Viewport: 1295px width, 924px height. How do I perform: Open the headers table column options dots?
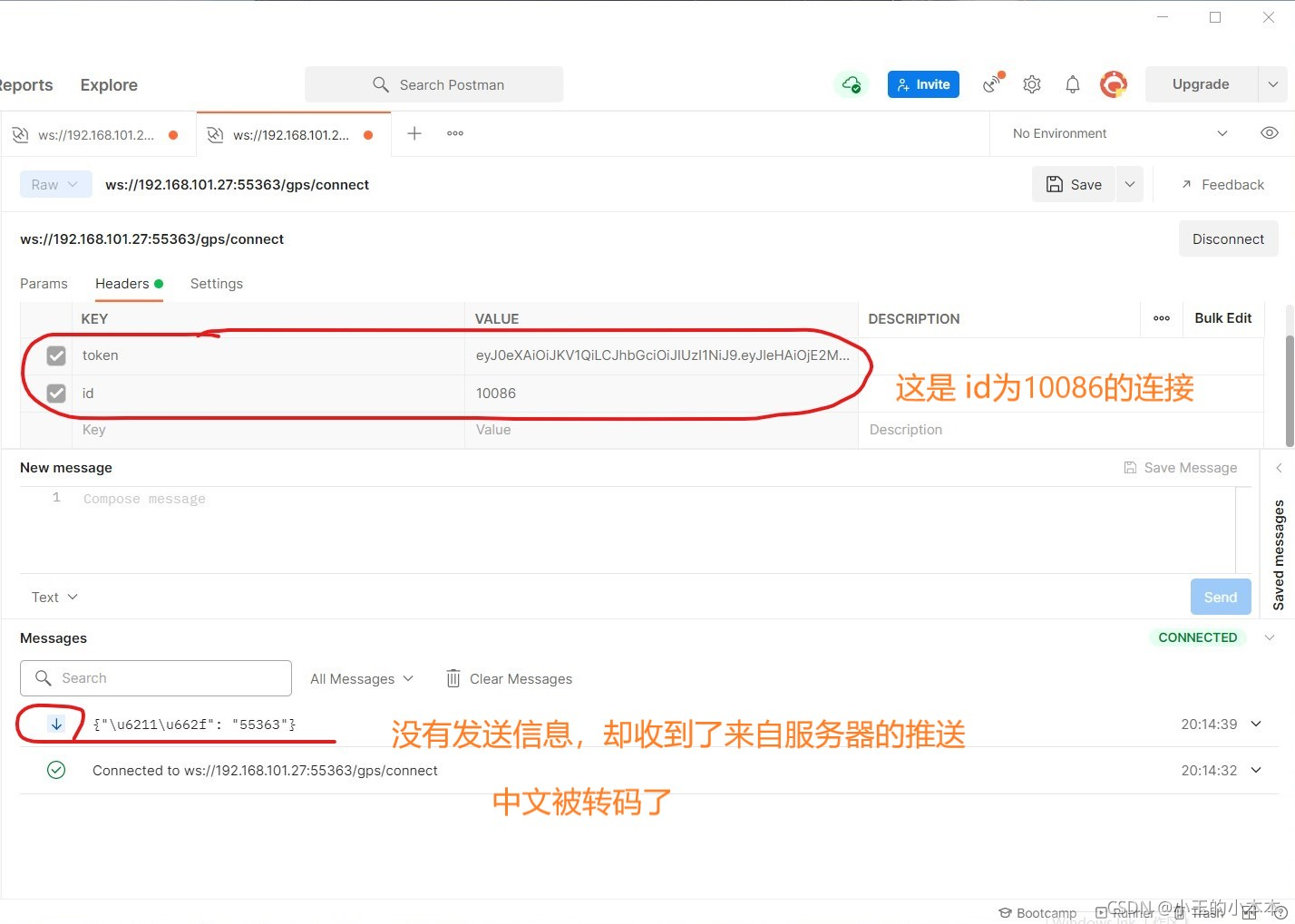(x=1162, y=318)
